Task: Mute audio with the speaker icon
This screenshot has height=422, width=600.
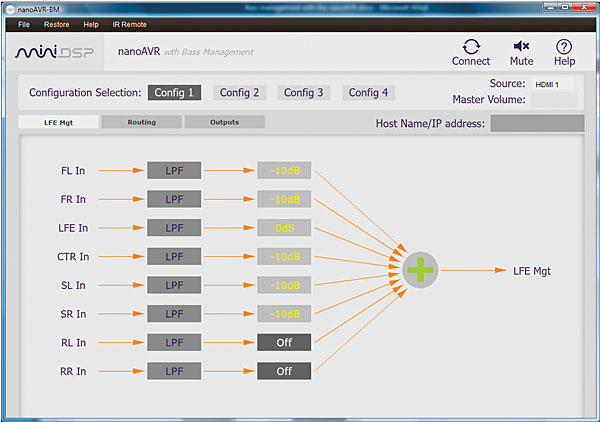Action: (521, 46)
